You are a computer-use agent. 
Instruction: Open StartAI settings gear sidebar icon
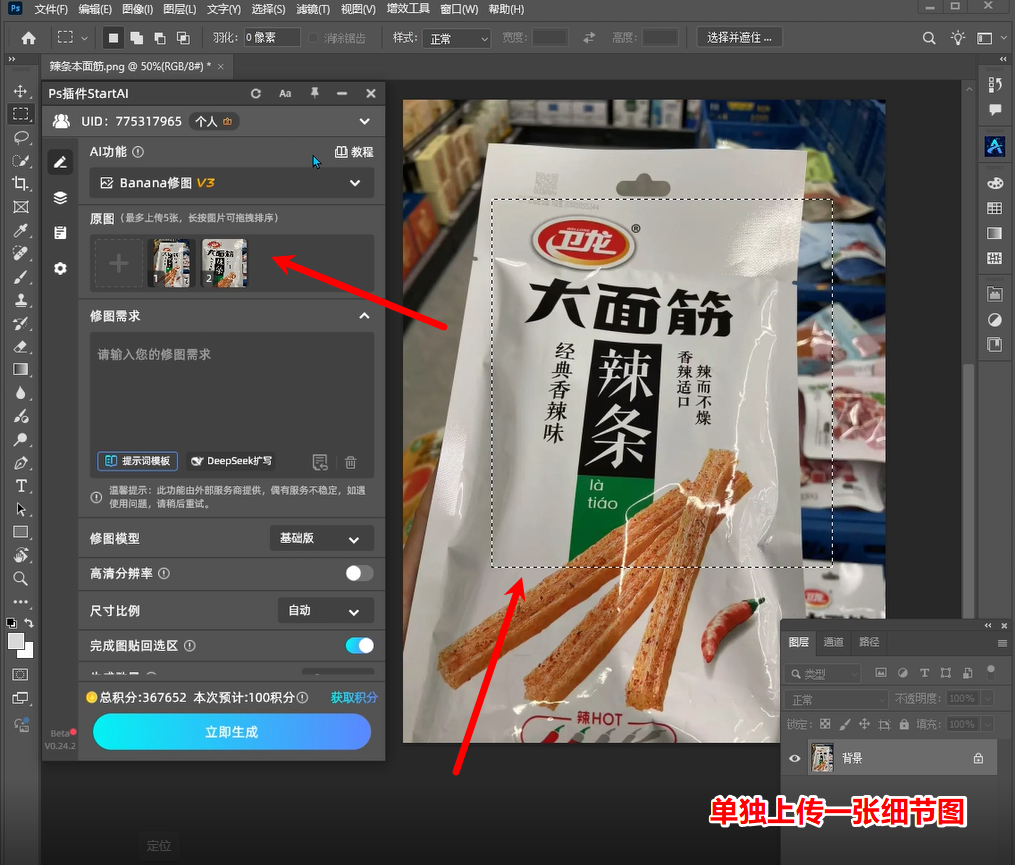coord(60,268)
